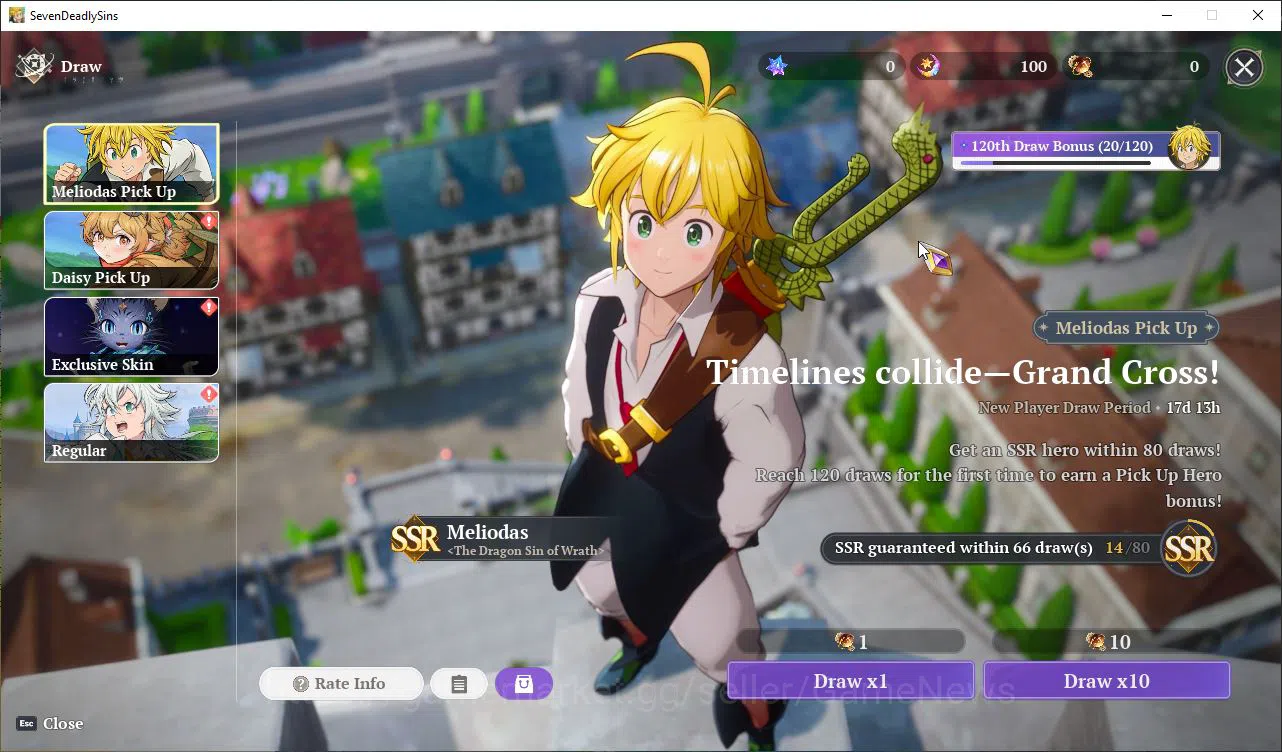Click the blue star currency icon

pos(777,66)
